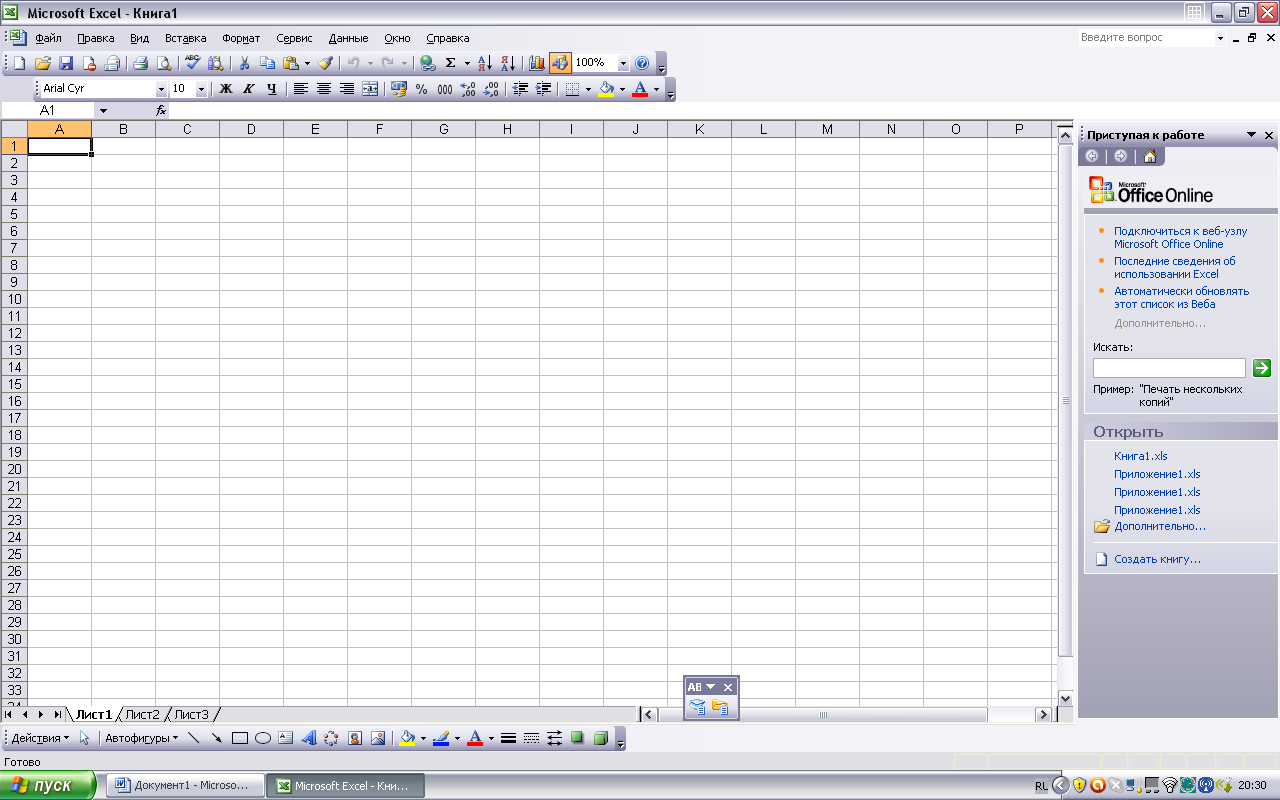Run the spelling check ABC icon

pyautogui.click(x=193, y=63)
